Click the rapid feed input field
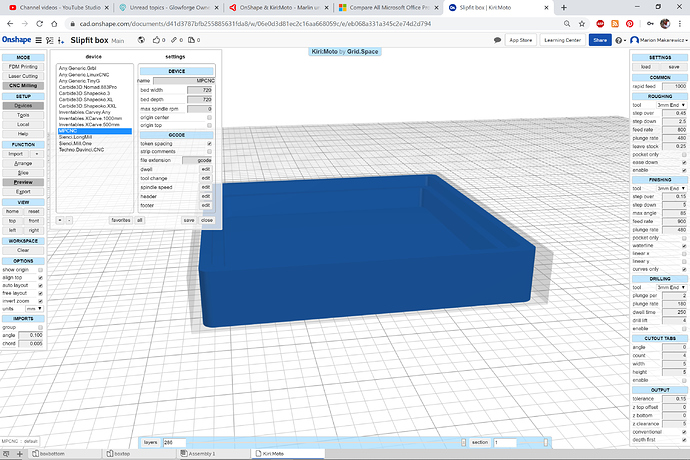This screenshot has height=460, width=690. [674, 87]
